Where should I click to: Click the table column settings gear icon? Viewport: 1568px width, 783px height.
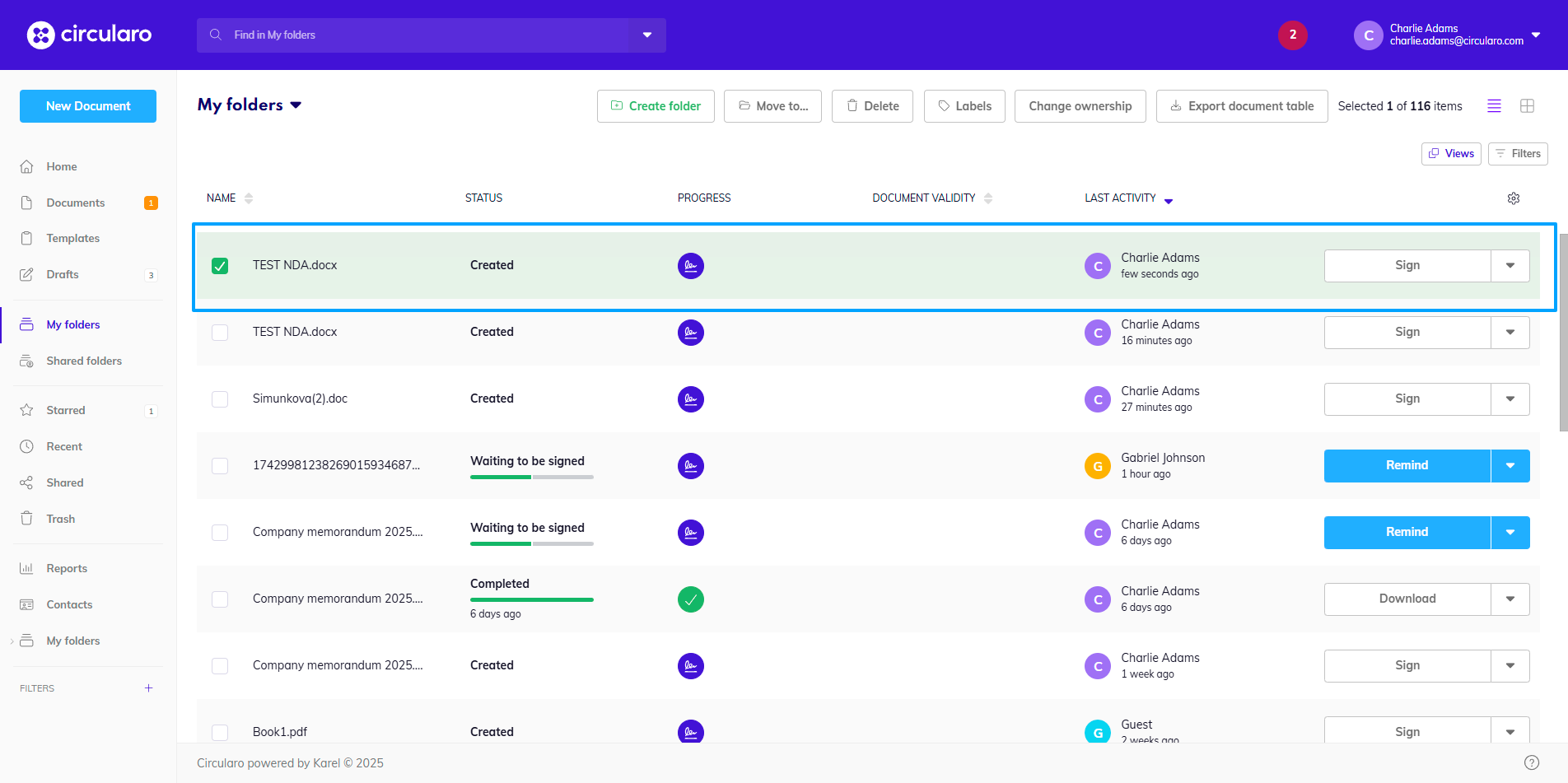pyautogui.click(x=1513, y=198)
